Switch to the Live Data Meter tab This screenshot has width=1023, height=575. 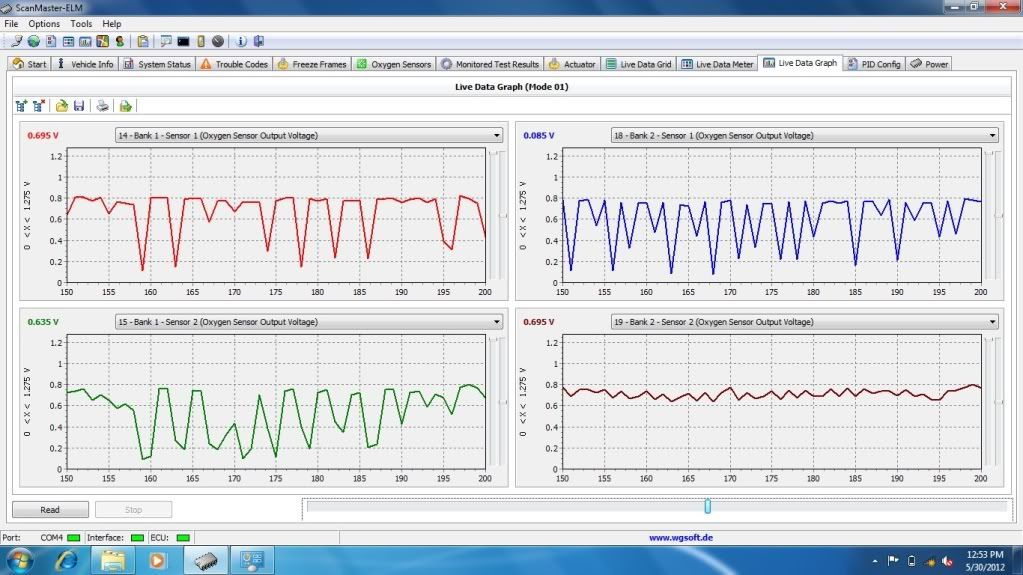(717, 64)
